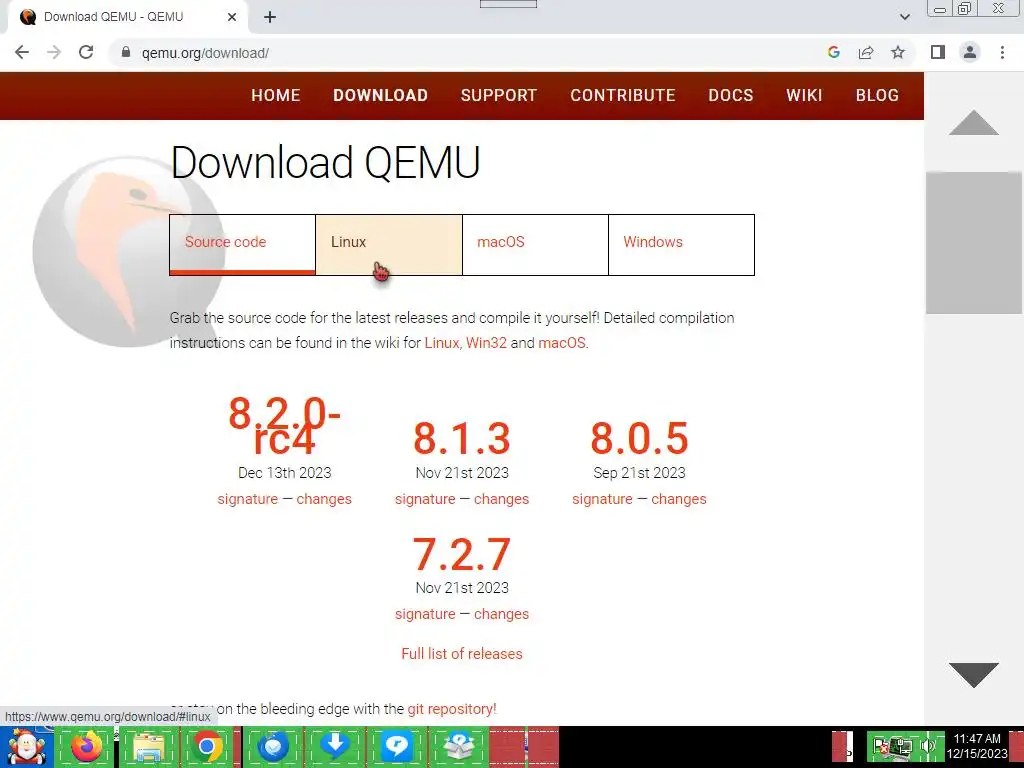Go to the CONTRIBUTE page
Viewport: 1024px width, 768px height.
622,95
